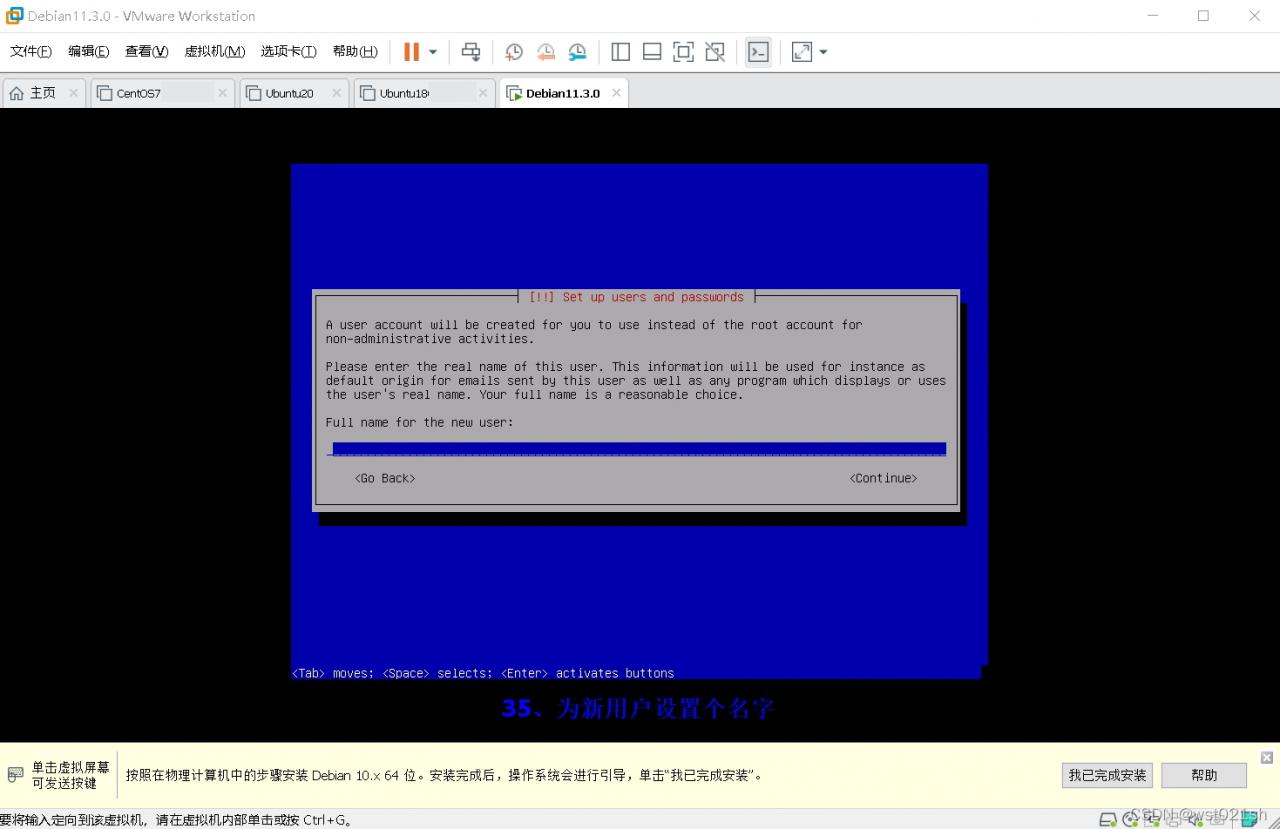Click the sound card status bar icon
Screen dimensions: 1280x829
coord(1196,819)
